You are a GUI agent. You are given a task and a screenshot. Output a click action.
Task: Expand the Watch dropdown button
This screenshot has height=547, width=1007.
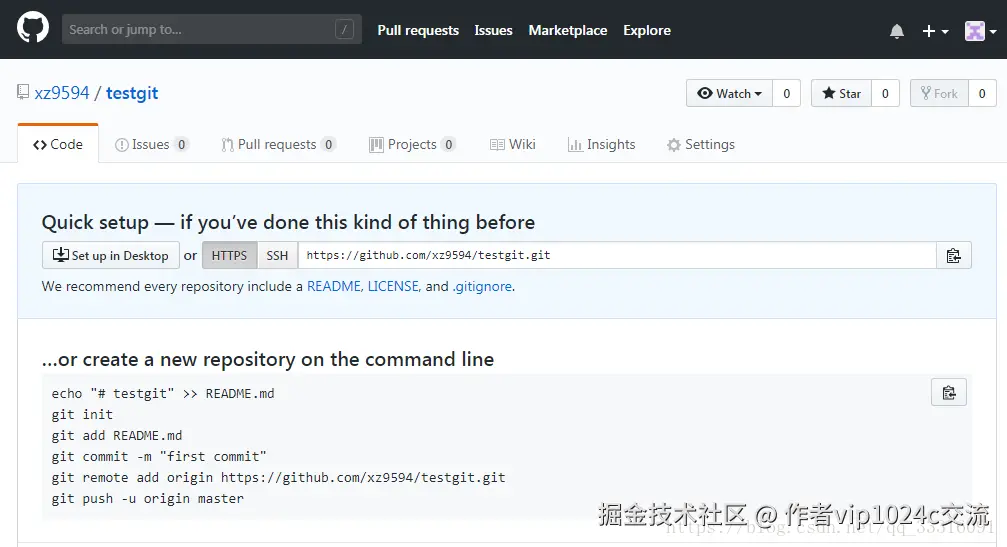(x=730, y=94)
